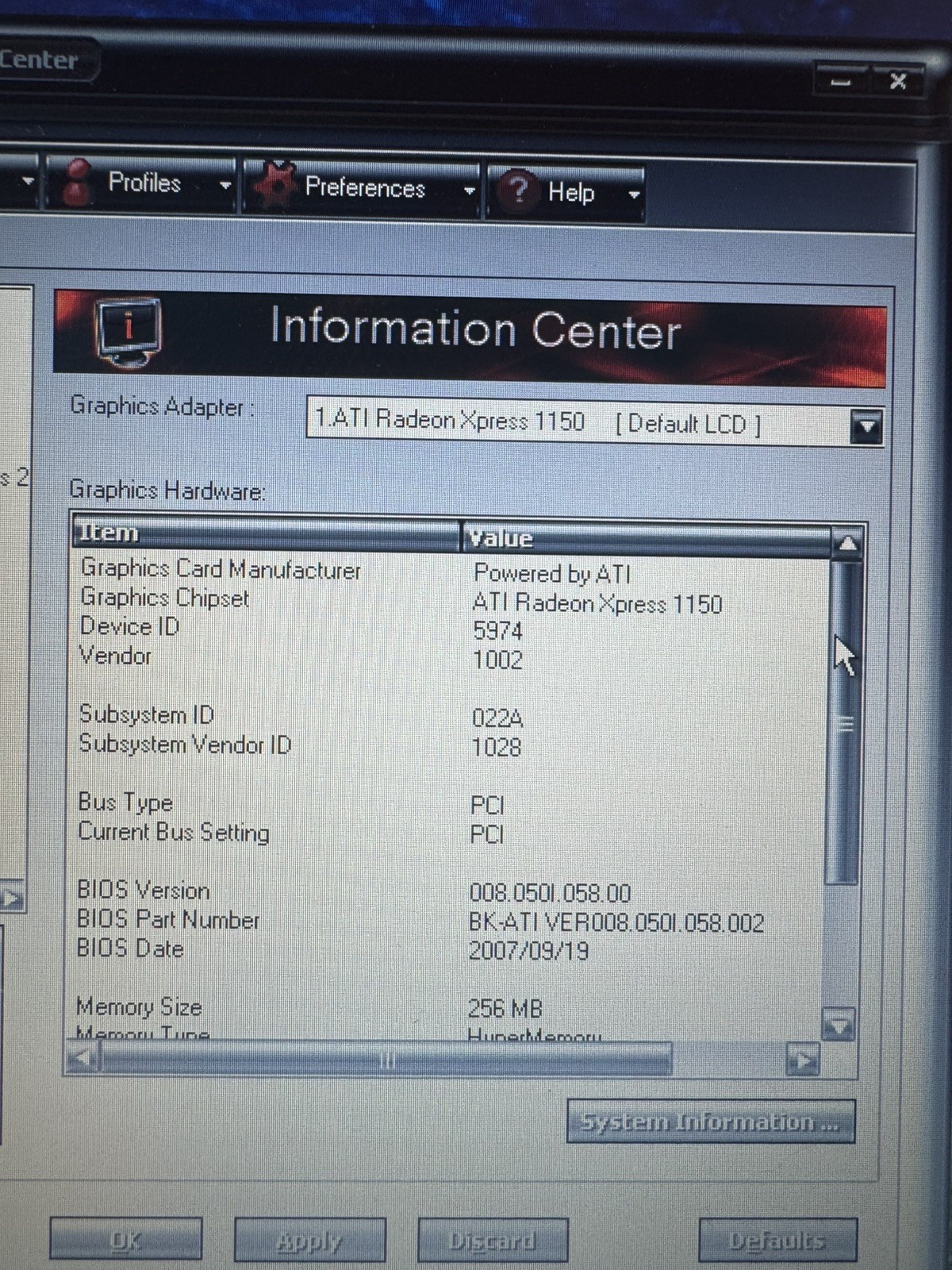Open dropdown arrow left of Profiles
Image resolution: width=952 pixels, height=1270 pixels.
[28, 181]
